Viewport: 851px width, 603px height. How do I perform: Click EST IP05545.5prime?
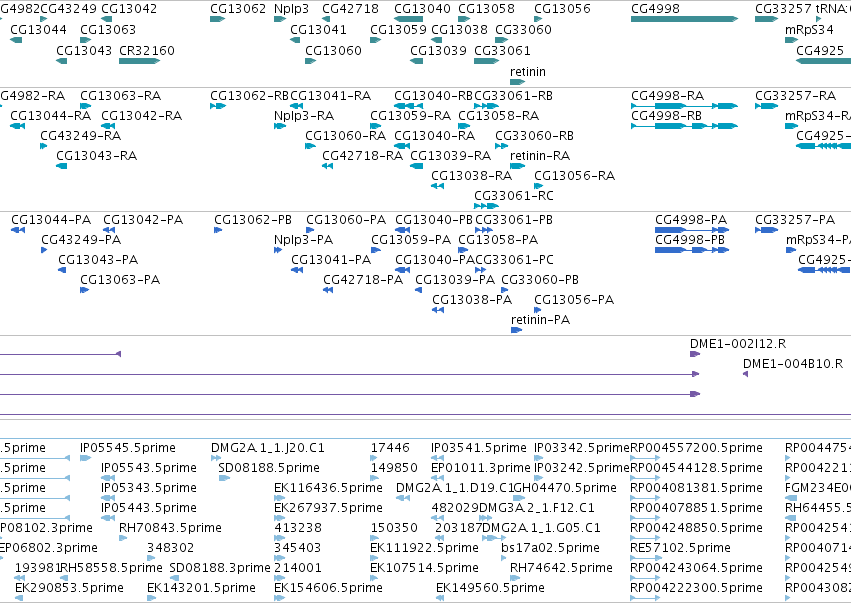128,448
